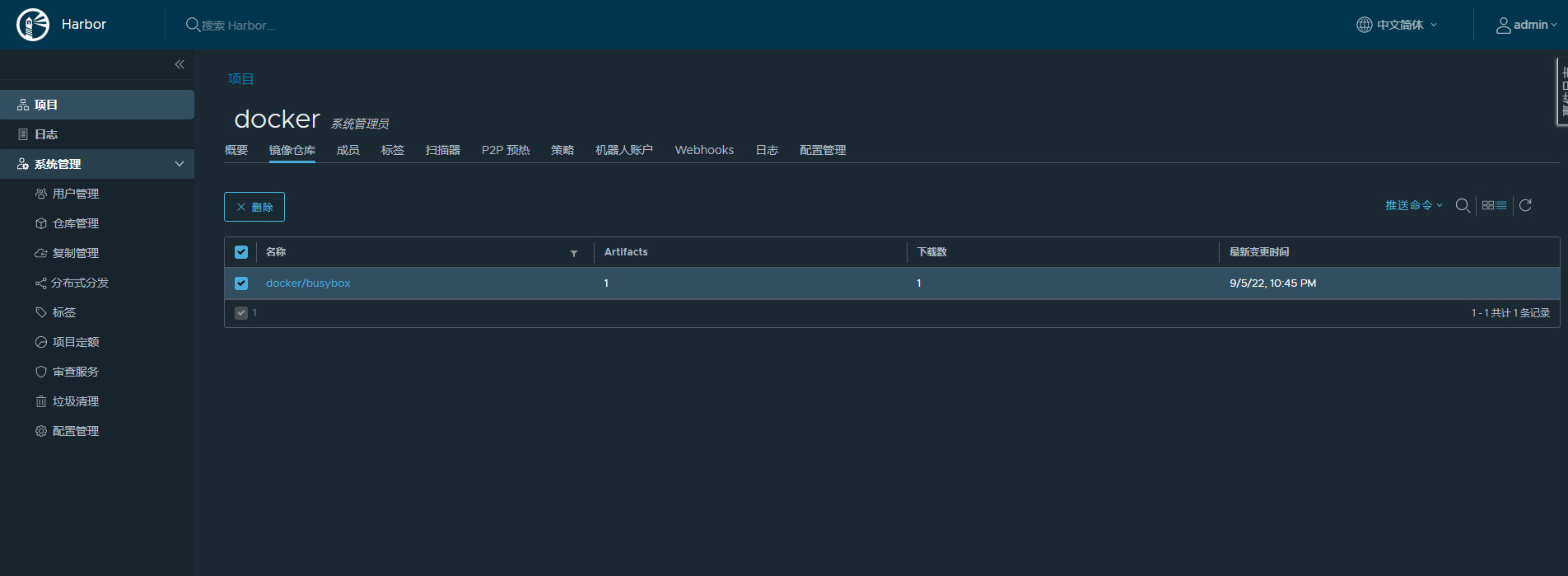Viewport: 1568px width, 576px height.
Task: Click the footer selected-count checkbox
Action: 241,313
